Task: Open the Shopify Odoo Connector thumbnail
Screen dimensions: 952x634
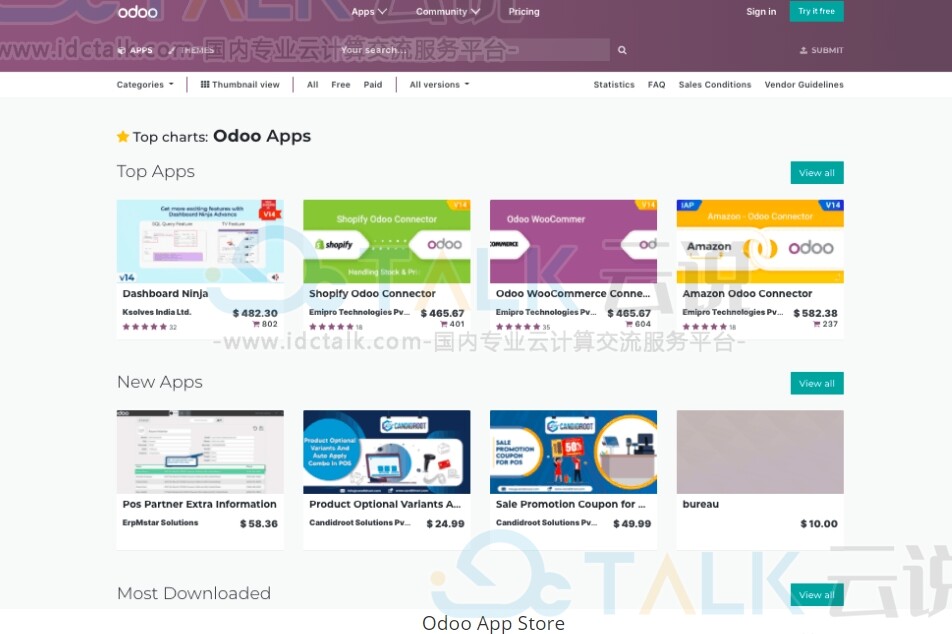Action: (x=387, y=242)
